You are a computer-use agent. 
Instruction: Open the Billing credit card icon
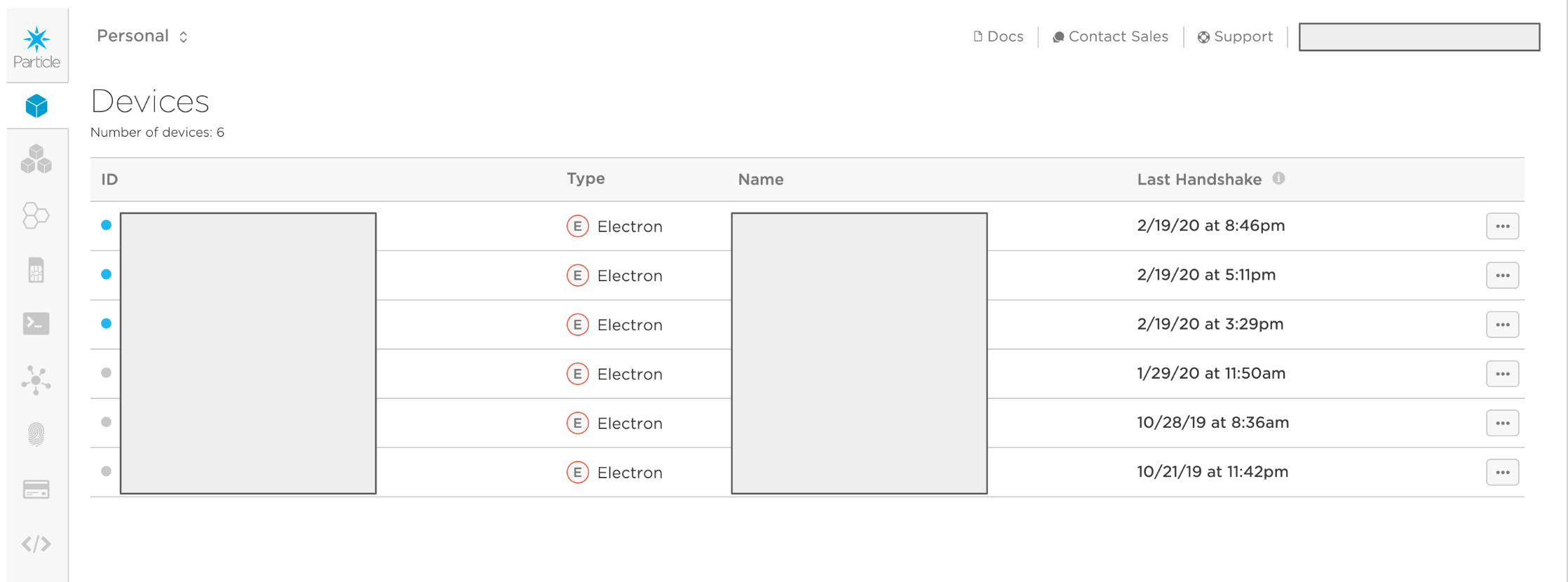(x=36, y=489)
